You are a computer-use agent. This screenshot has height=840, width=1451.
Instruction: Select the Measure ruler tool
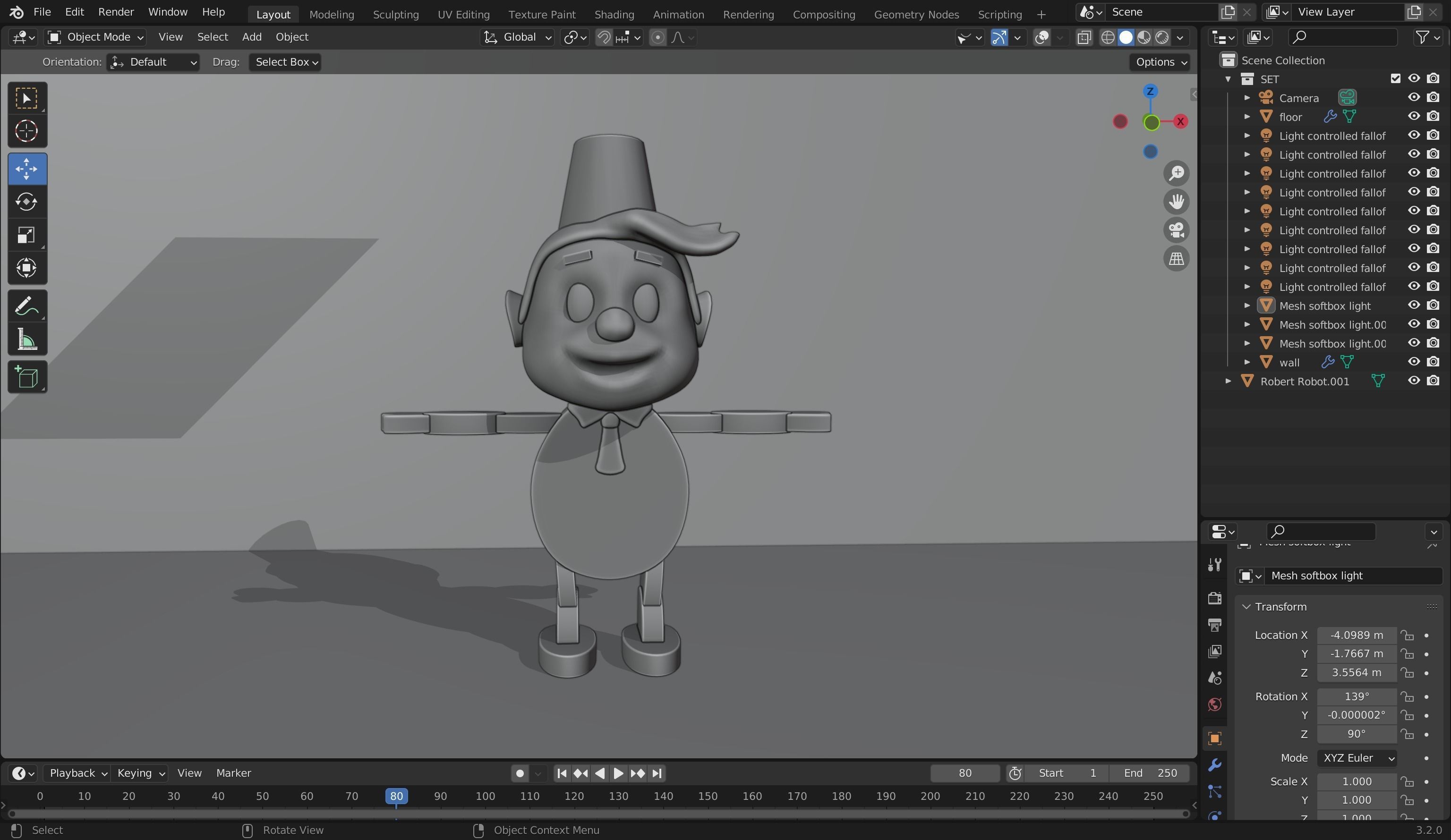[x=27, y=339]
